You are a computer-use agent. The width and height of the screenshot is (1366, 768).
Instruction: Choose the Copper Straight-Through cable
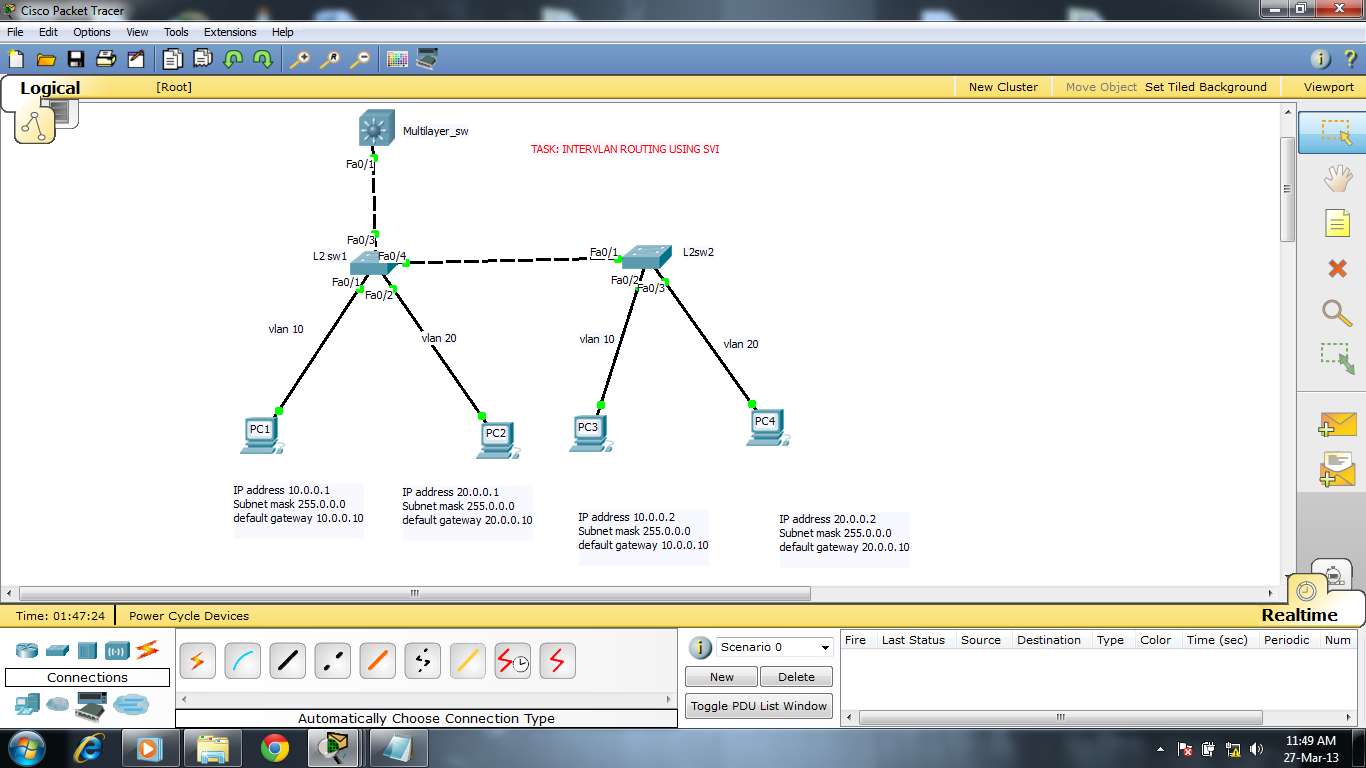coord(287,660)
